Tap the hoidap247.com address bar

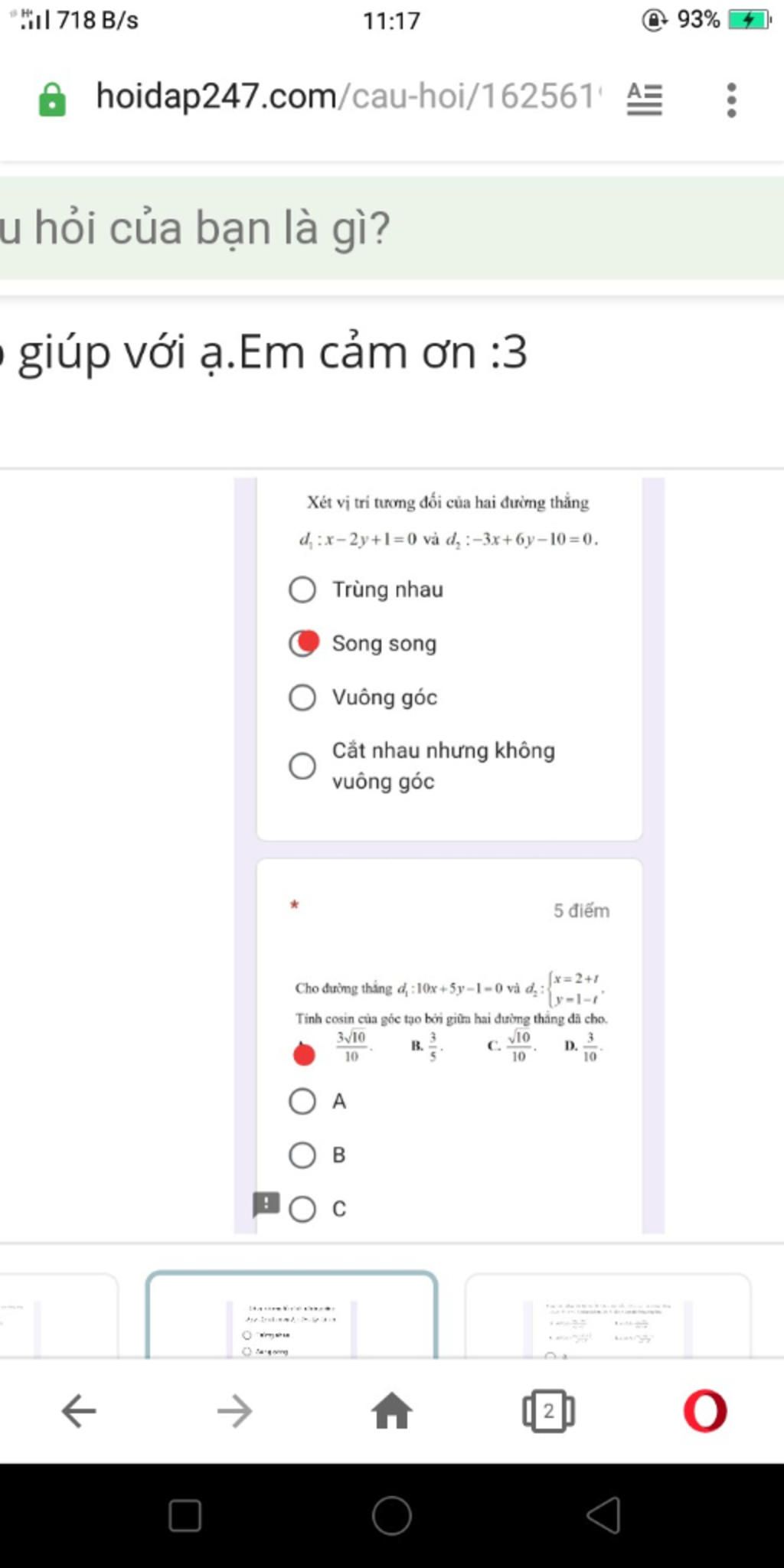point(345,98)
